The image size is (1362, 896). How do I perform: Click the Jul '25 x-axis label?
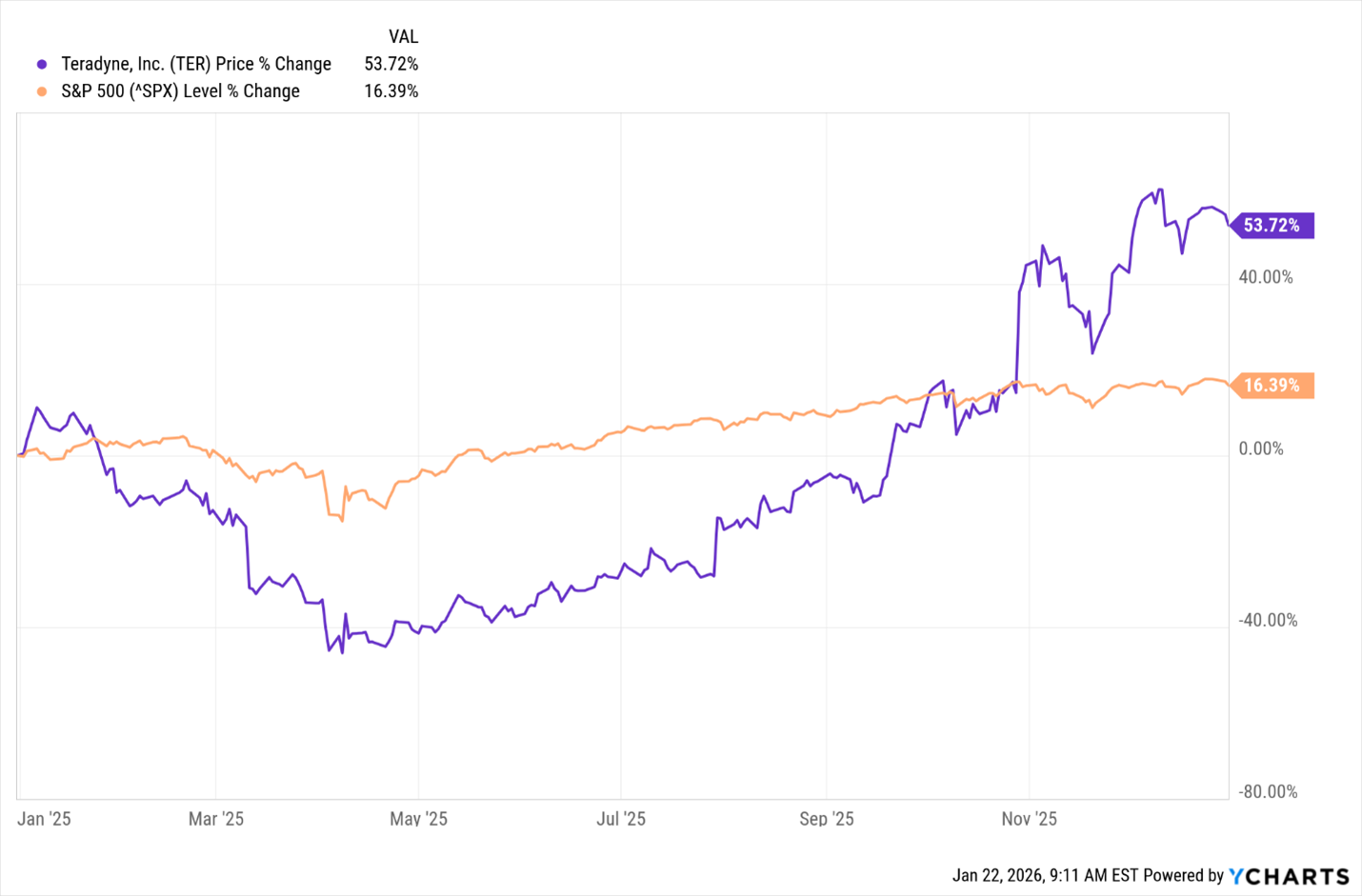(x=621, y=819)
